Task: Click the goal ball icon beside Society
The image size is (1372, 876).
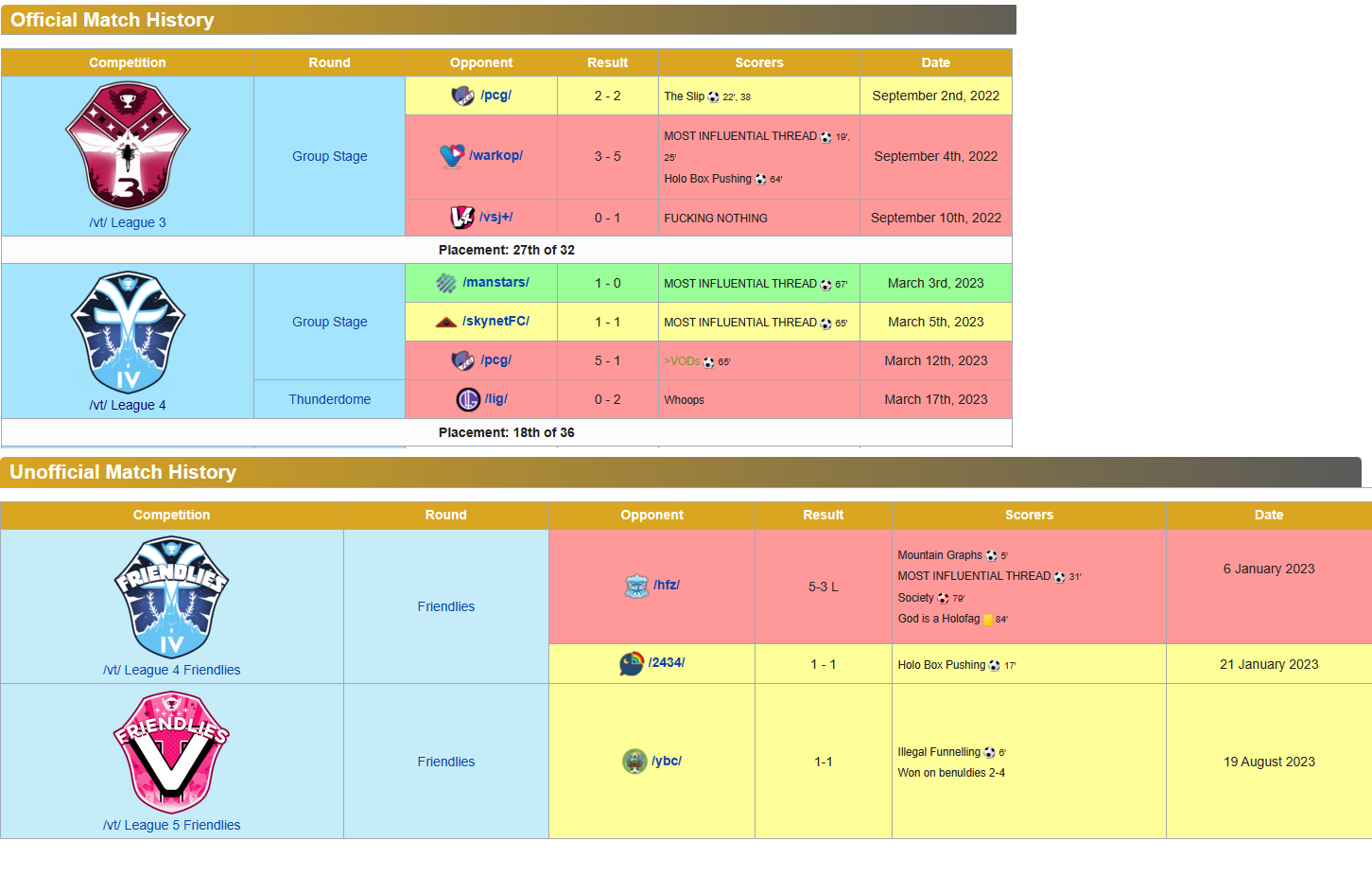Action: coord(943,598)
